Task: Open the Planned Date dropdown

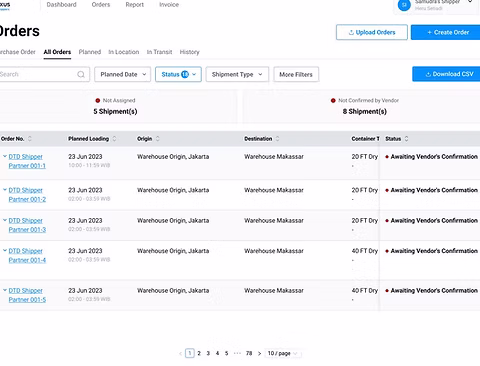Action: coord(123,74)
